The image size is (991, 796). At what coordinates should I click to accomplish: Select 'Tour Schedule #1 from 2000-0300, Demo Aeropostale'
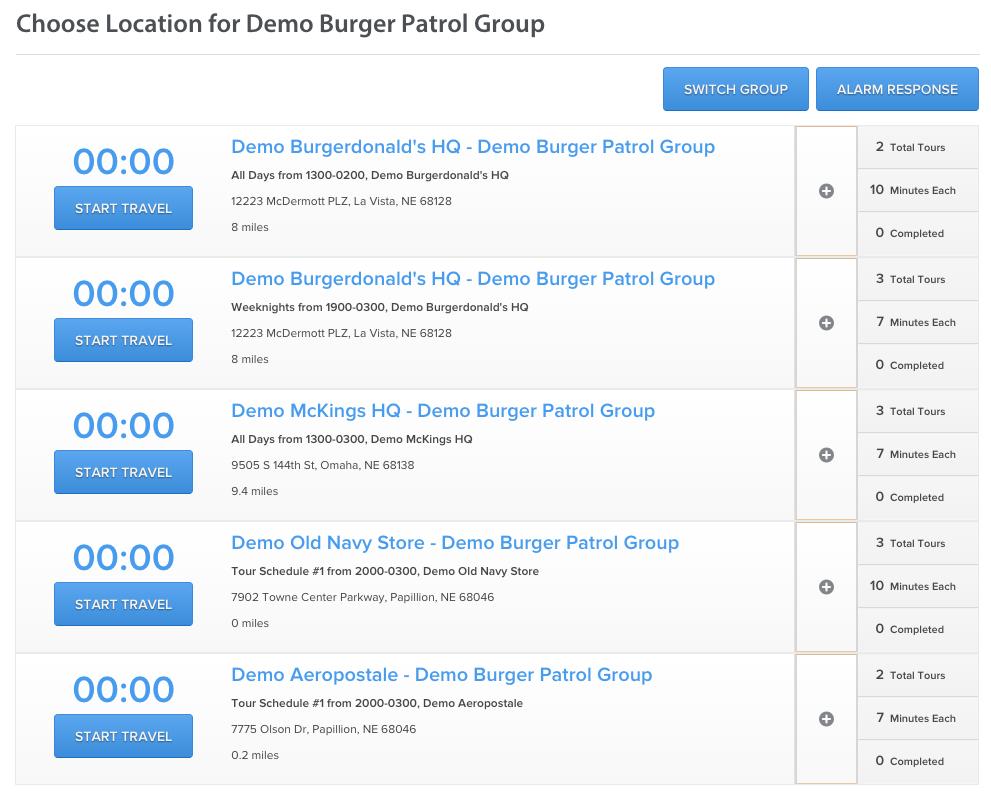click(x=377, y=703)
